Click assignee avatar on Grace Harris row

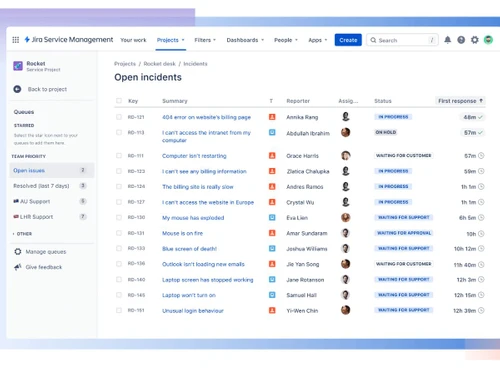(x=346, y=155)
